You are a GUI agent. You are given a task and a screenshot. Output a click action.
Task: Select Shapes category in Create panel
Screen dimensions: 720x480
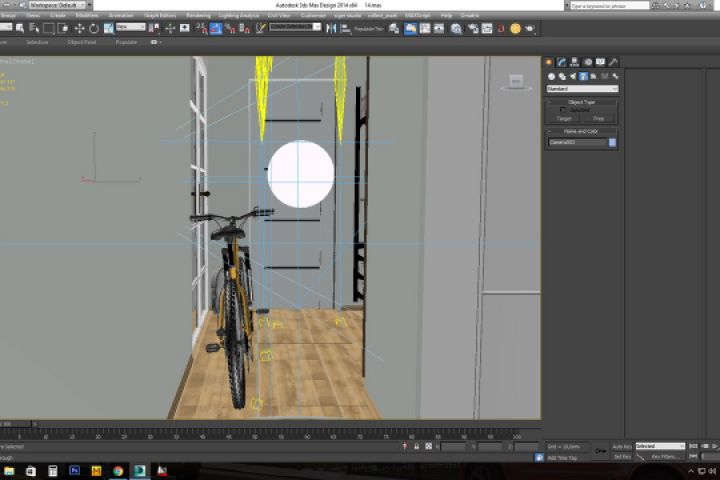click(x=562, y=77)
